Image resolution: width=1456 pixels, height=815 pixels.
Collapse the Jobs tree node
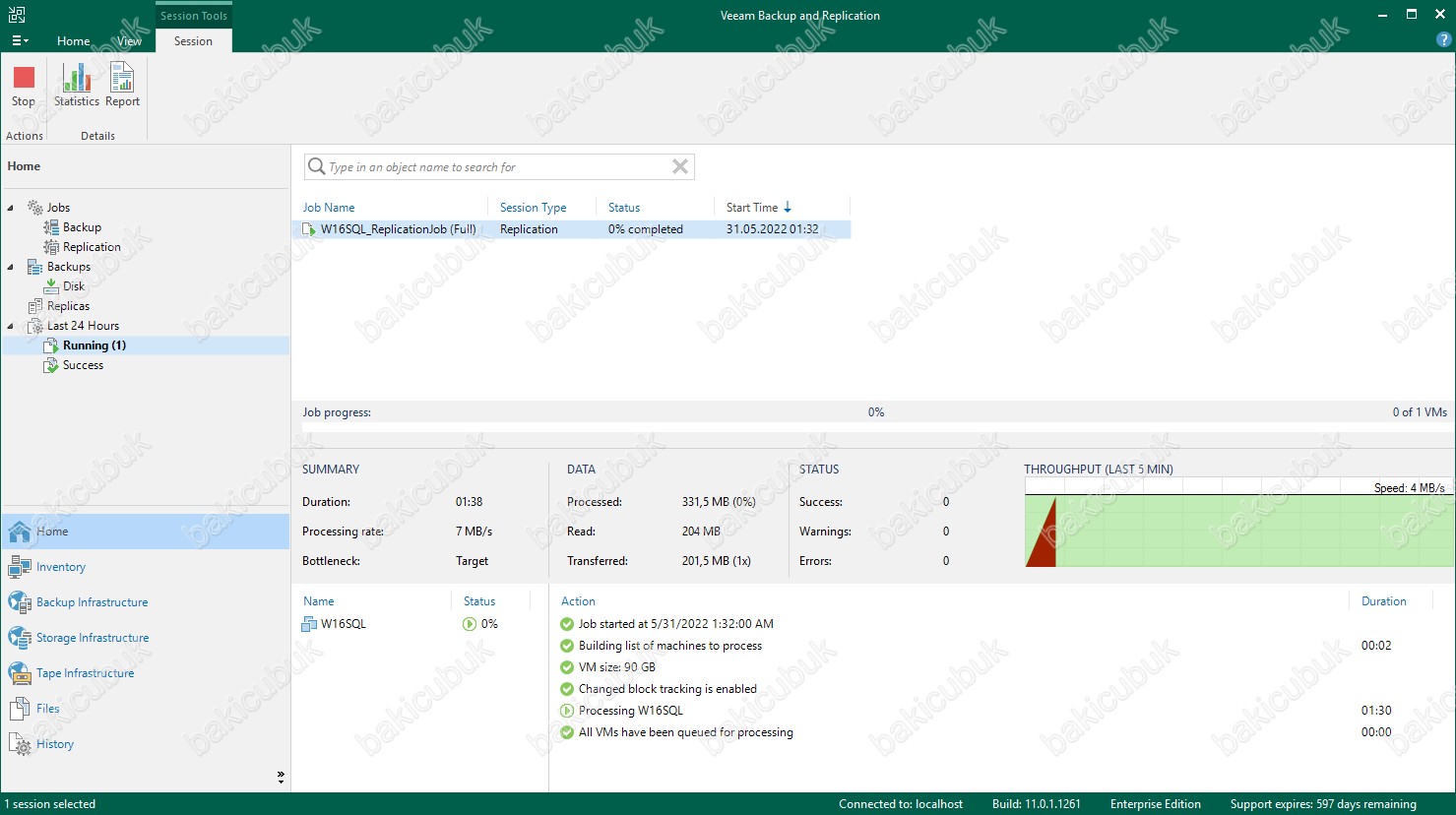11,208
